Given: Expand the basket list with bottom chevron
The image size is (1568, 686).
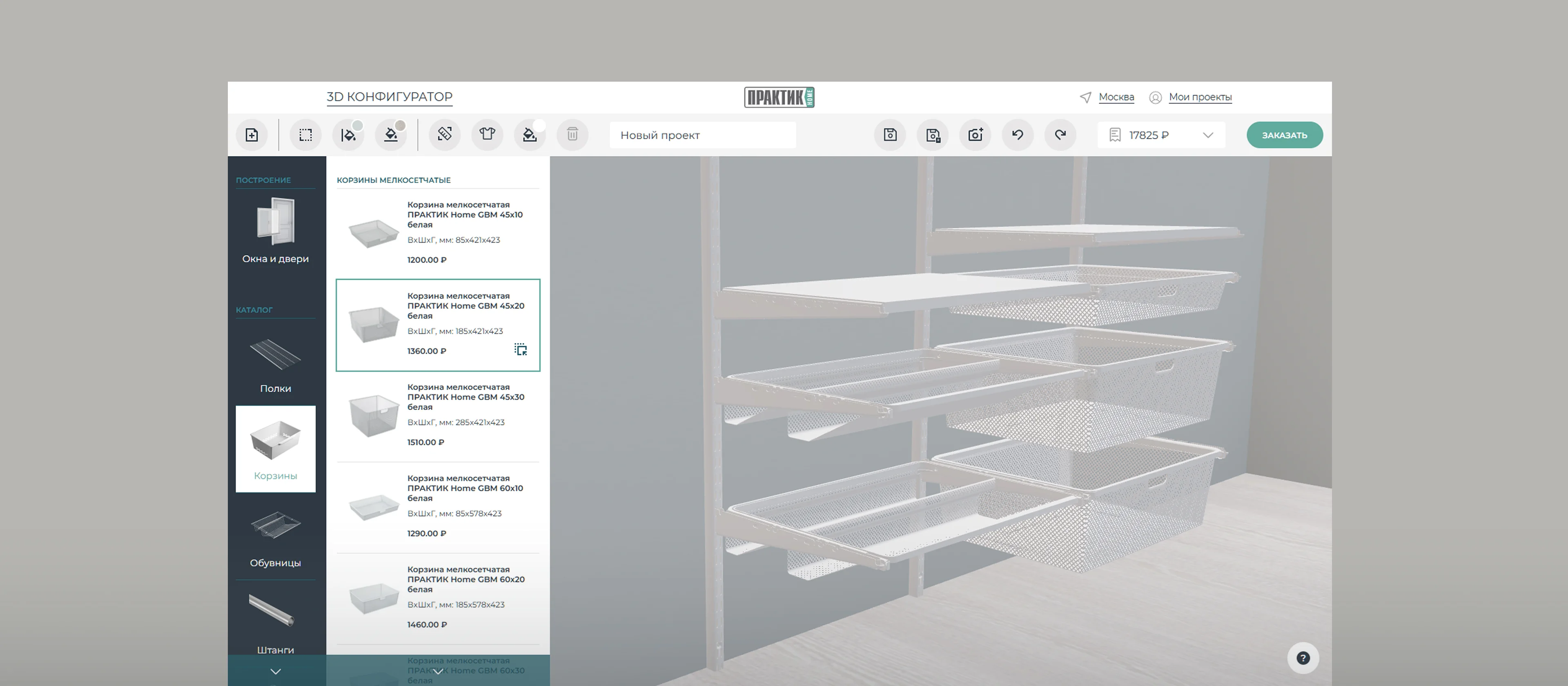Looking at the screenshot, I should 438,671.
